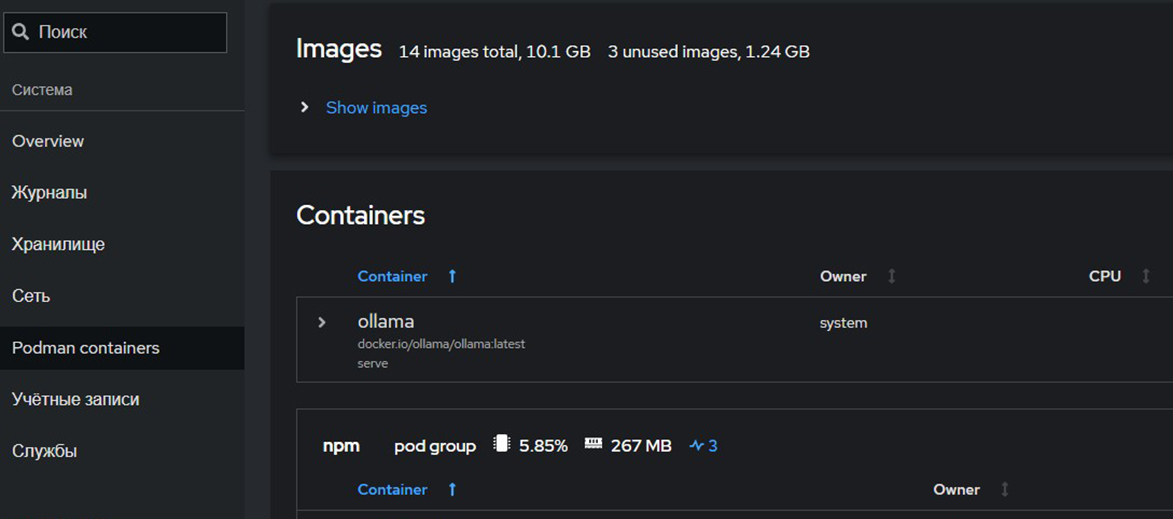Select Сеть in the sidebar
Viewport: 1173px width, 519px height.
(31, 296)
